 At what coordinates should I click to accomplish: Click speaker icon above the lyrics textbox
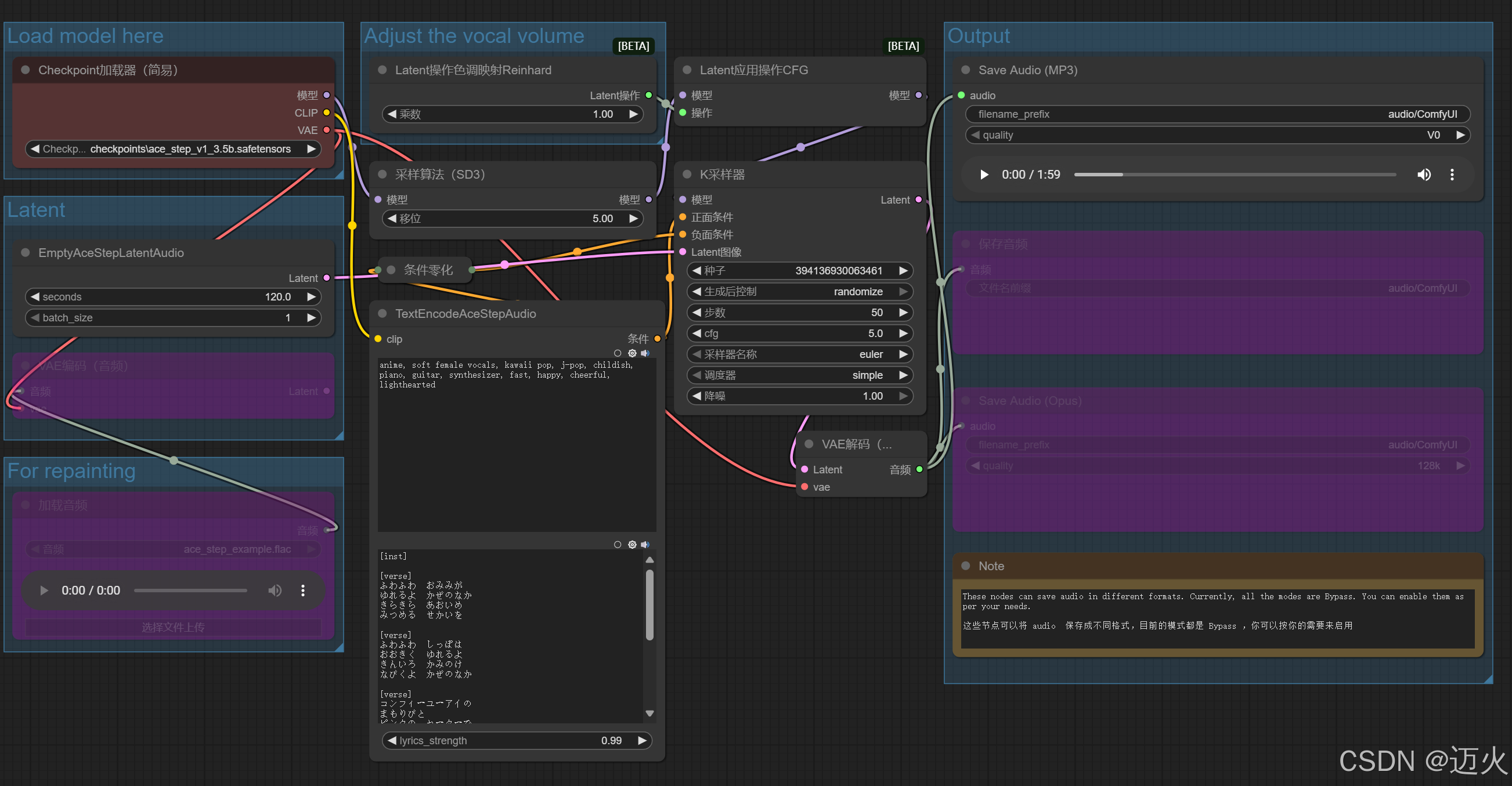[645, 544]
